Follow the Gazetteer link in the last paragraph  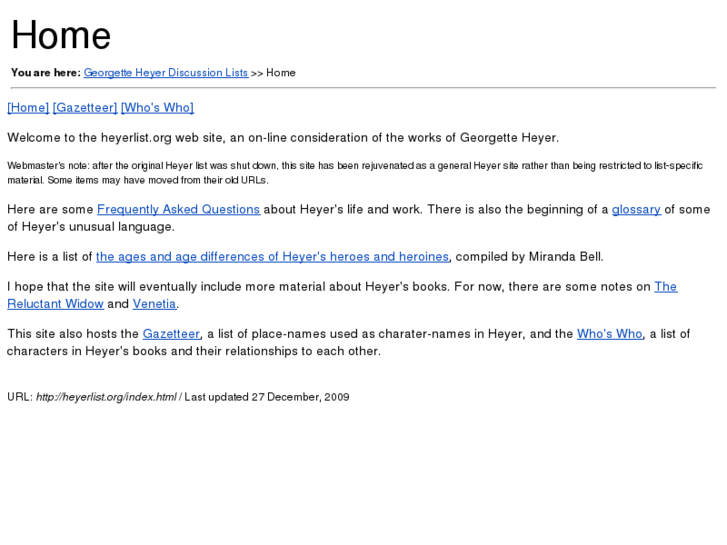coord(172,334)
